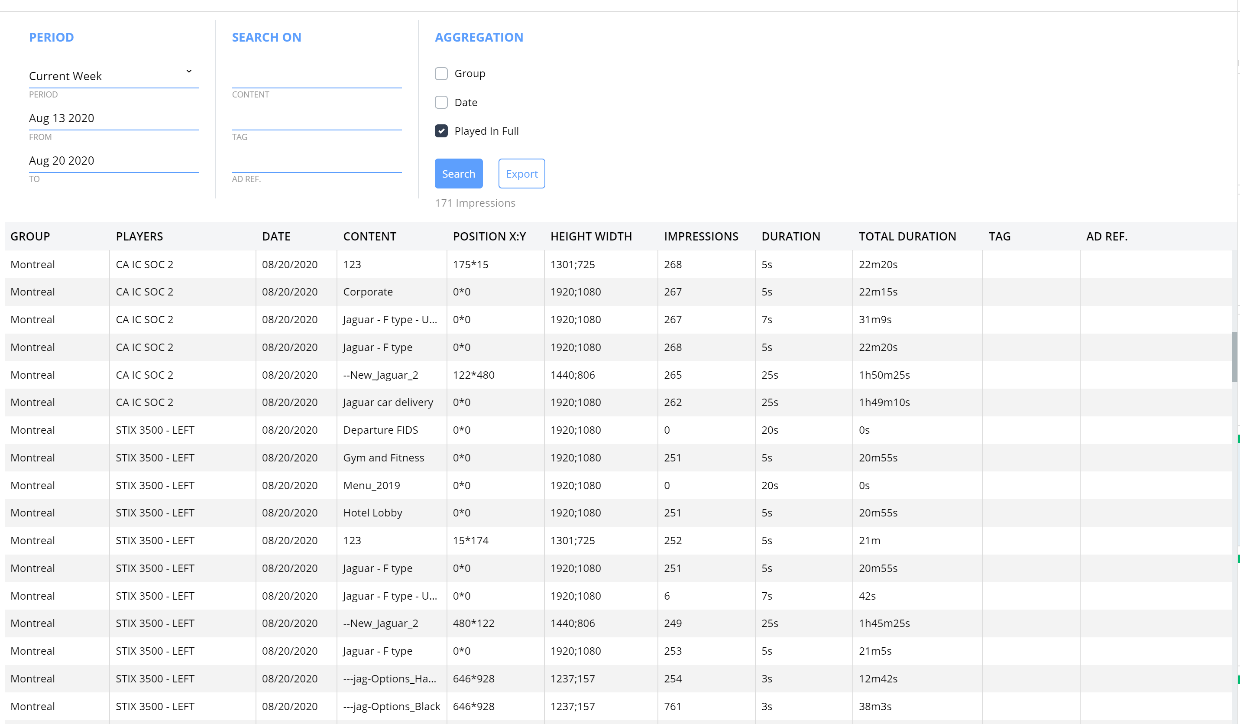Enable the Date aggregation checkbox

pos(441,102)
